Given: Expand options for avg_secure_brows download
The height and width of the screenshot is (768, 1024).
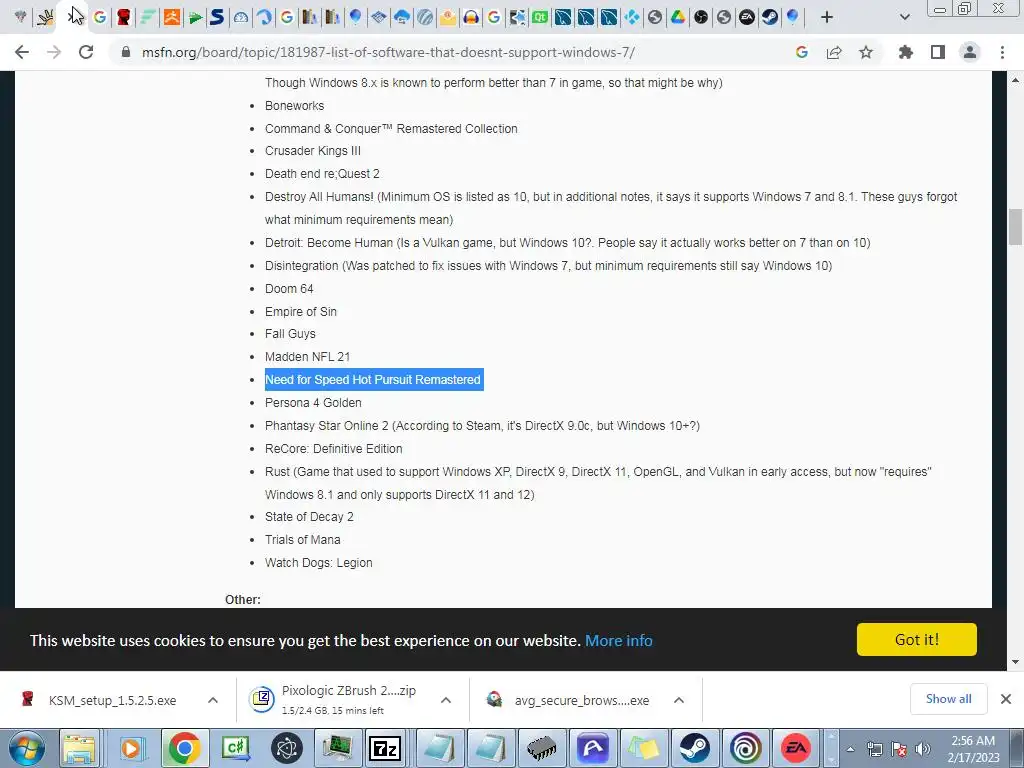Looking at the screenshot, I should 679,700.
